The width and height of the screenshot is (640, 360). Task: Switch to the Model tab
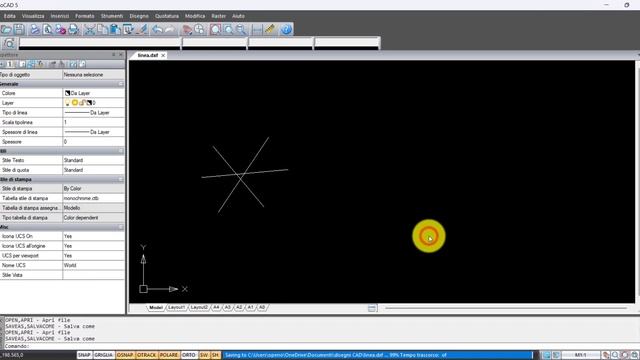(156, 307)
